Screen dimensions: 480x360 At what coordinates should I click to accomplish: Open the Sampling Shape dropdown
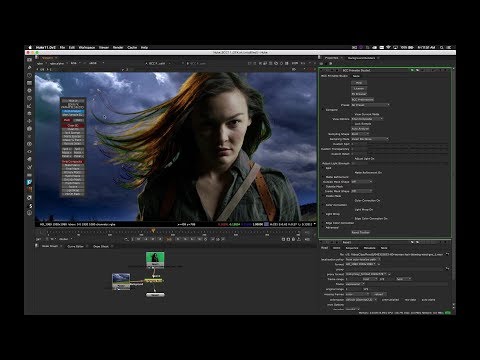[x=360, y=134]
